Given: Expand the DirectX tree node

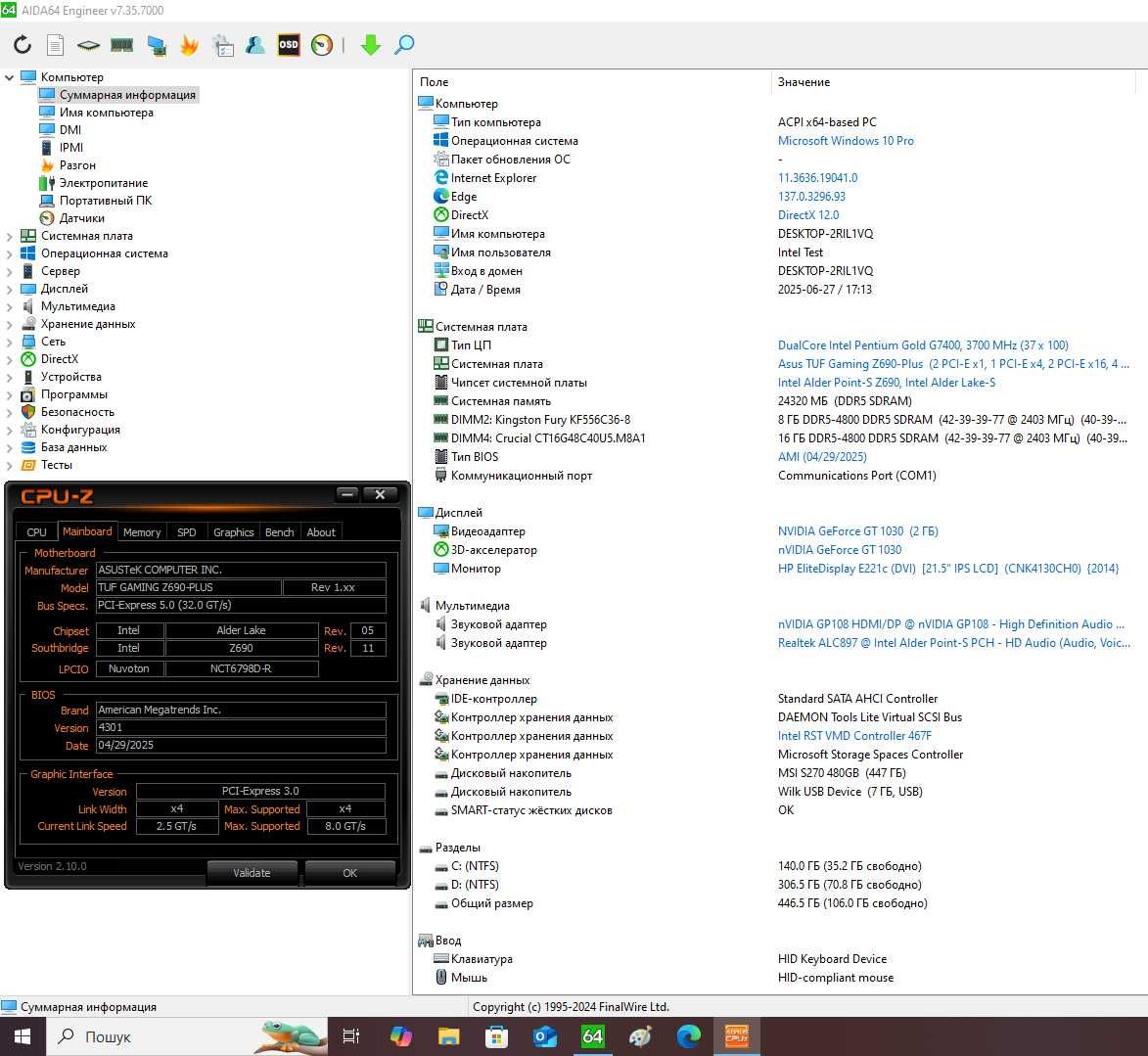Looking at the screenshot, I should 9,359.
